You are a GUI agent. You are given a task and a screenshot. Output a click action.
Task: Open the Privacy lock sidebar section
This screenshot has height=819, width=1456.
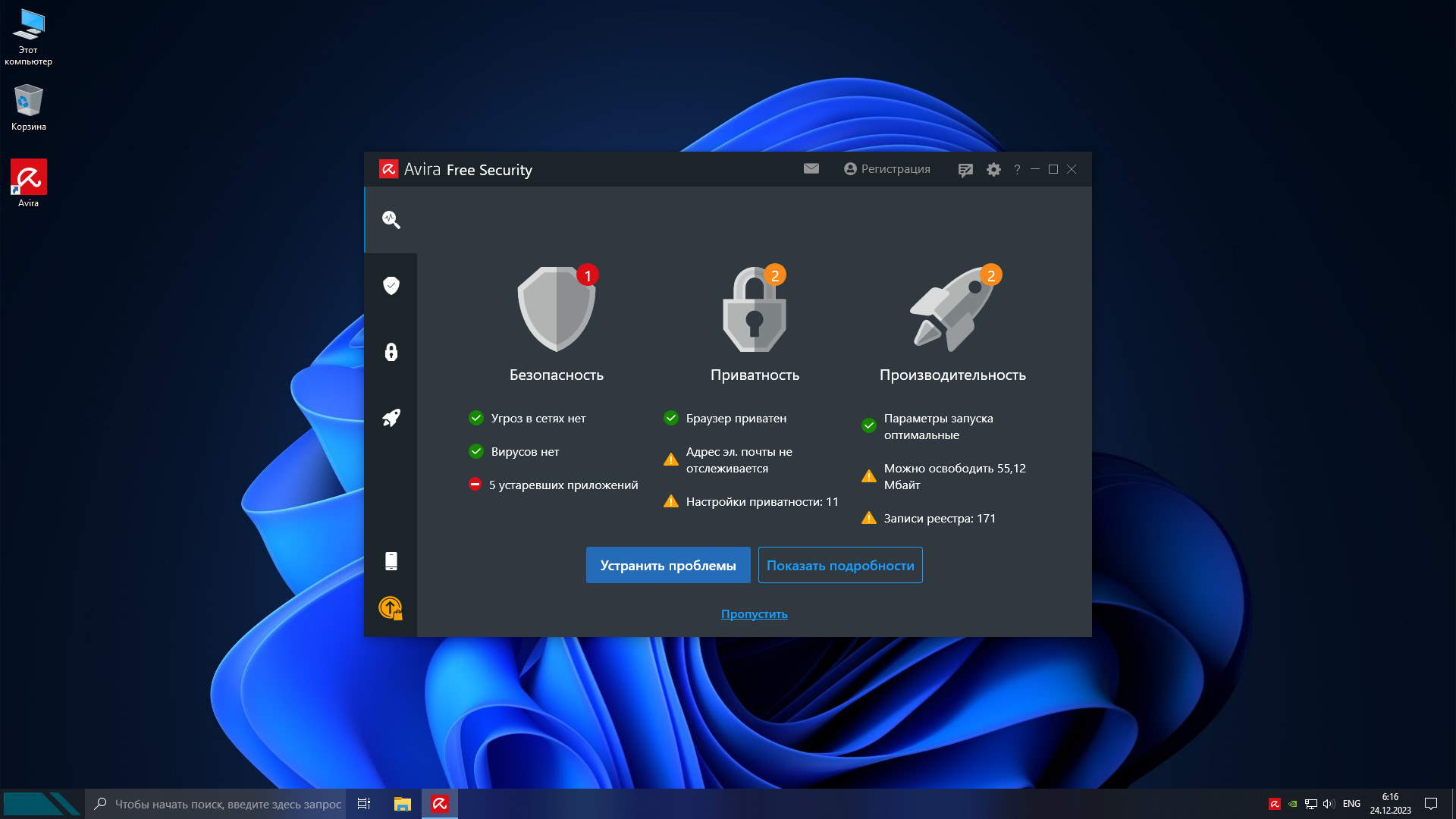pyautogui.click(x=391, y=352)
